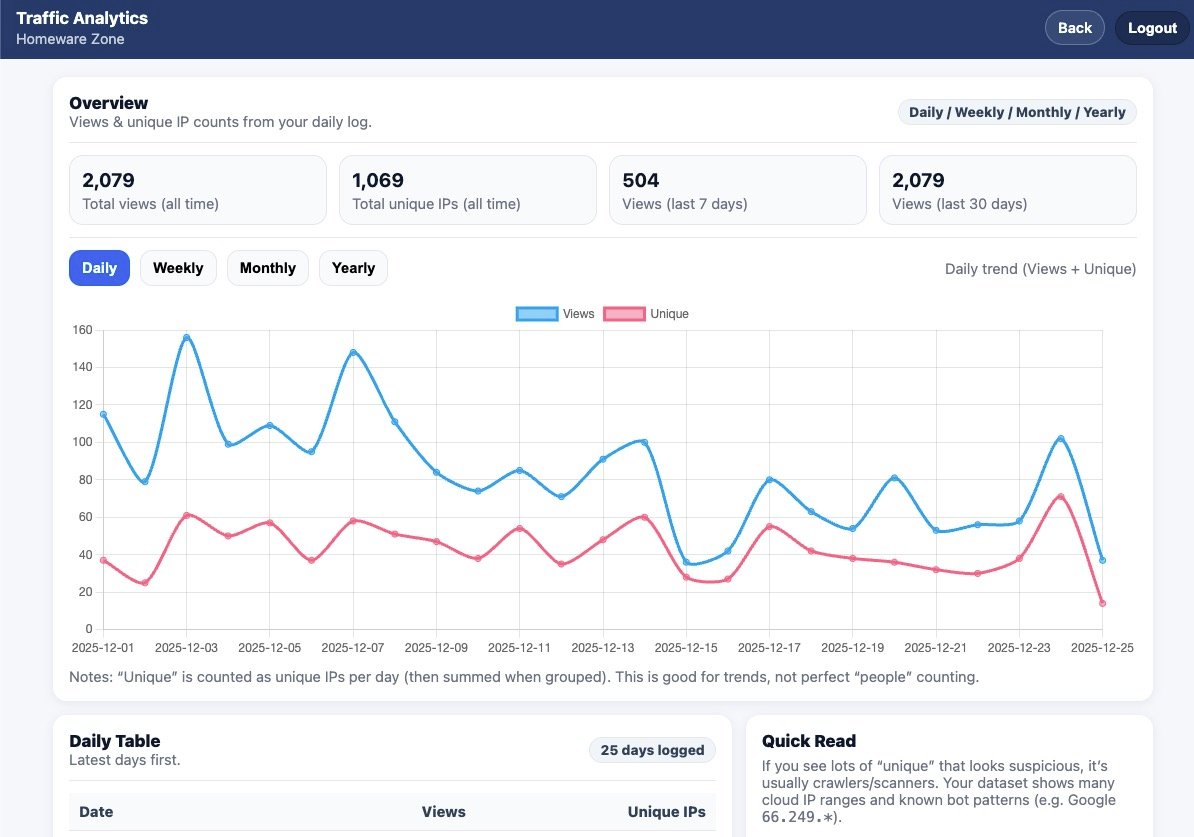Sort the Daily Table by the Date column
This screenshot has width=1194, height=837.
96,811
